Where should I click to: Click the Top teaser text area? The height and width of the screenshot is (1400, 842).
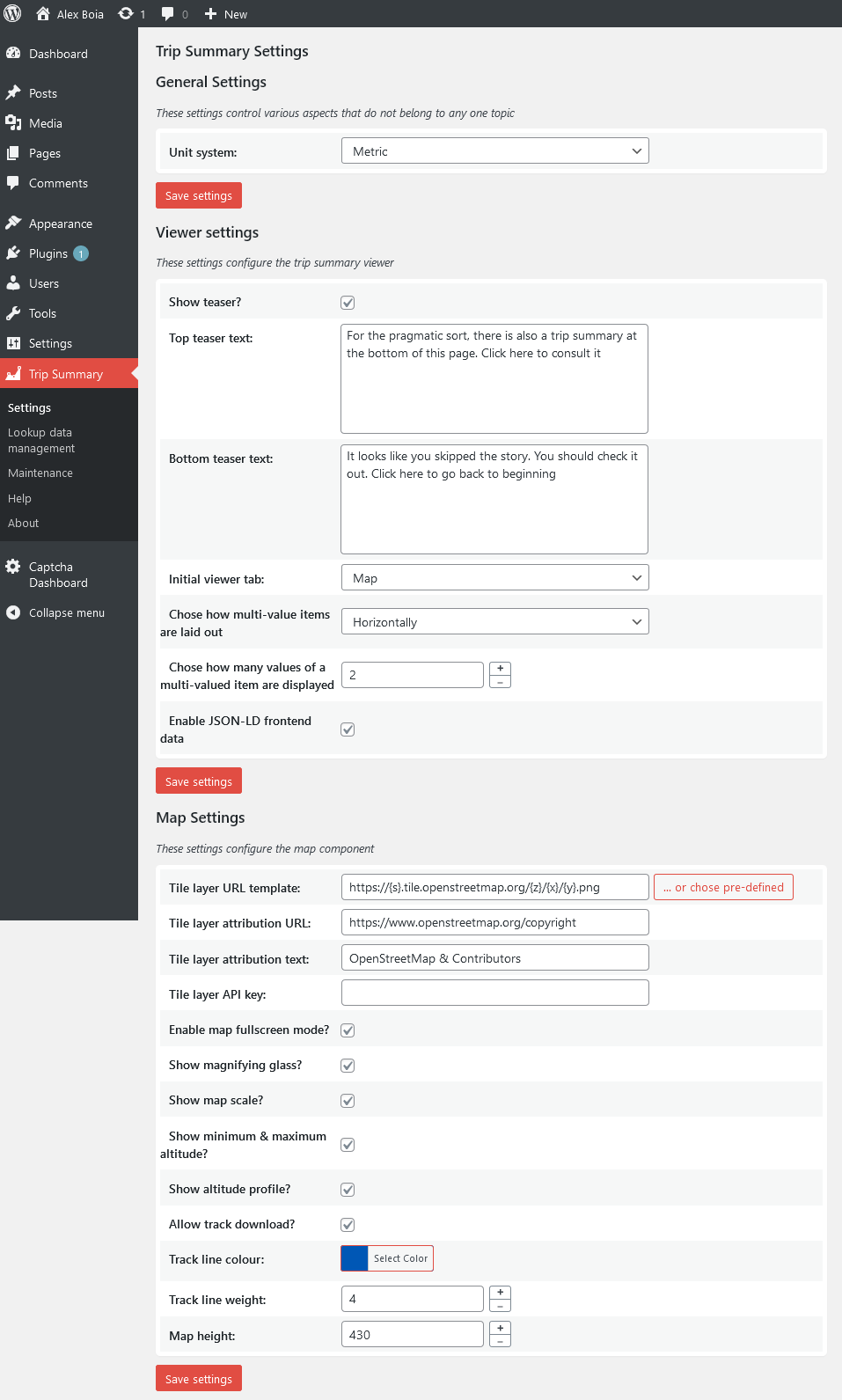point(494,378)
